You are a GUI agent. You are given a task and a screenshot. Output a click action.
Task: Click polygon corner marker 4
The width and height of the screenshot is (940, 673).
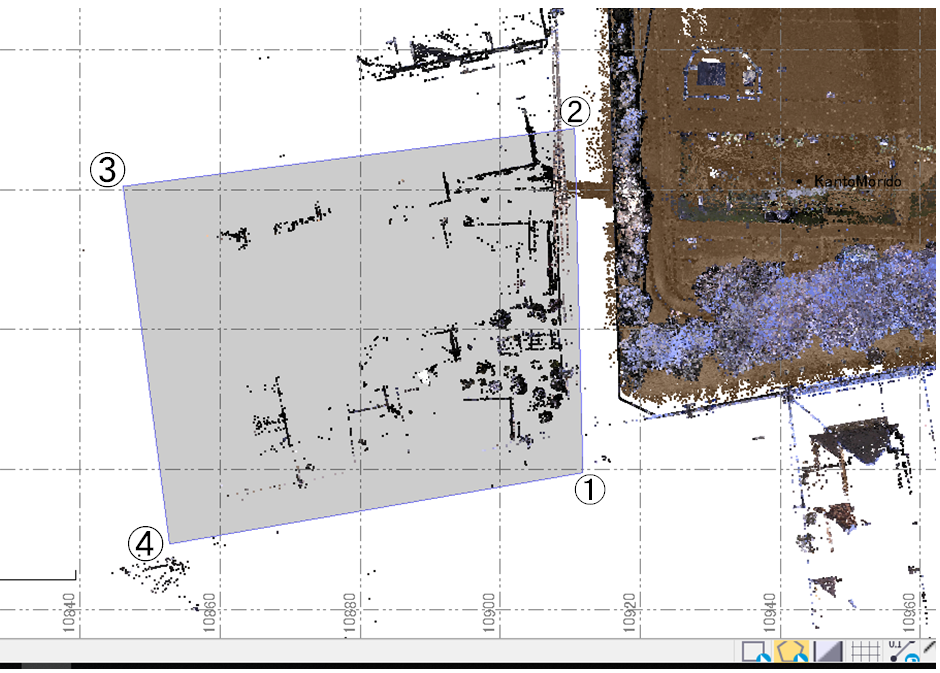(145, 545)
